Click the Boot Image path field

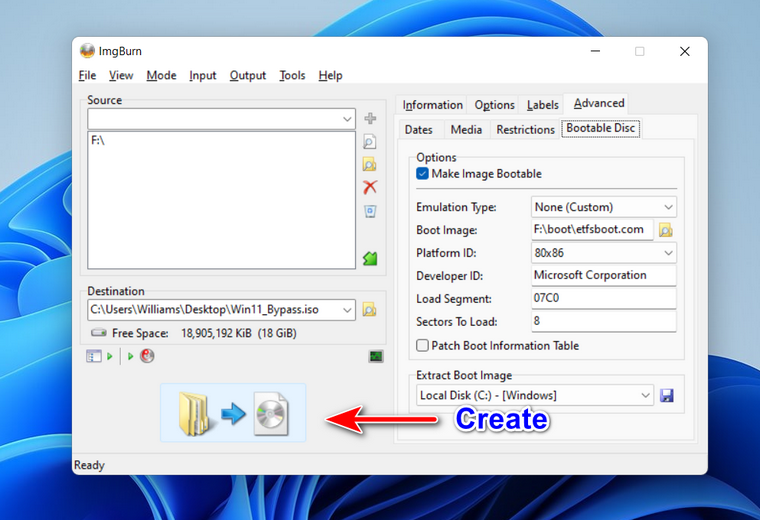coord(592,230)
